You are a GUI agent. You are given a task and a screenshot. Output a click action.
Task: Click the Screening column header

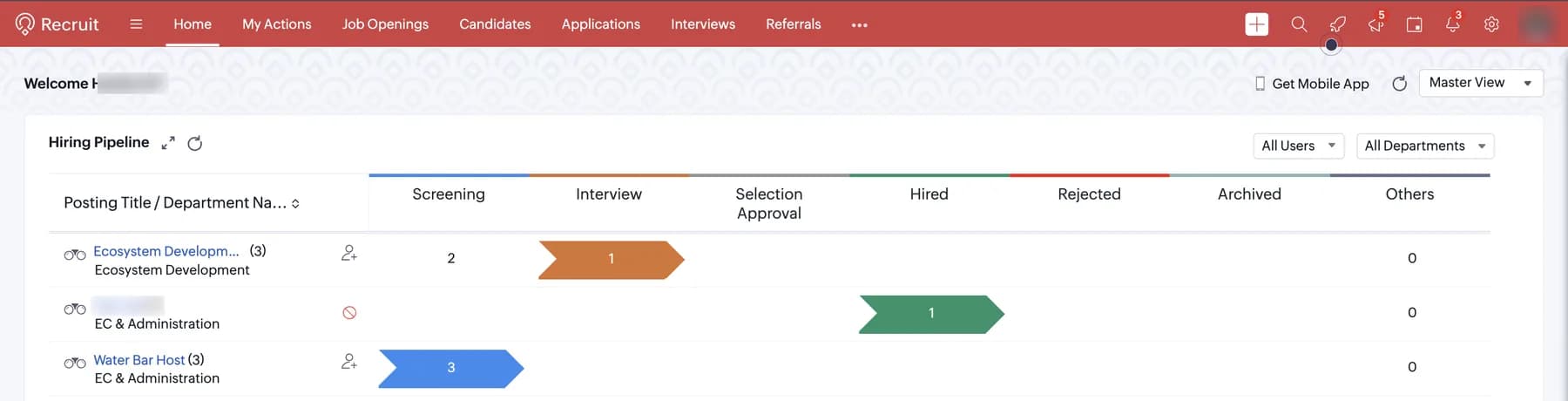coord(449,194)
